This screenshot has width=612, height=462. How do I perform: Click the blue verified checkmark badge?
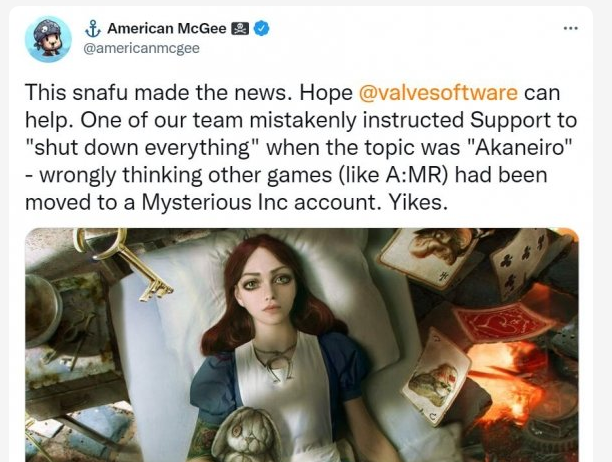[x=262, y=28]
